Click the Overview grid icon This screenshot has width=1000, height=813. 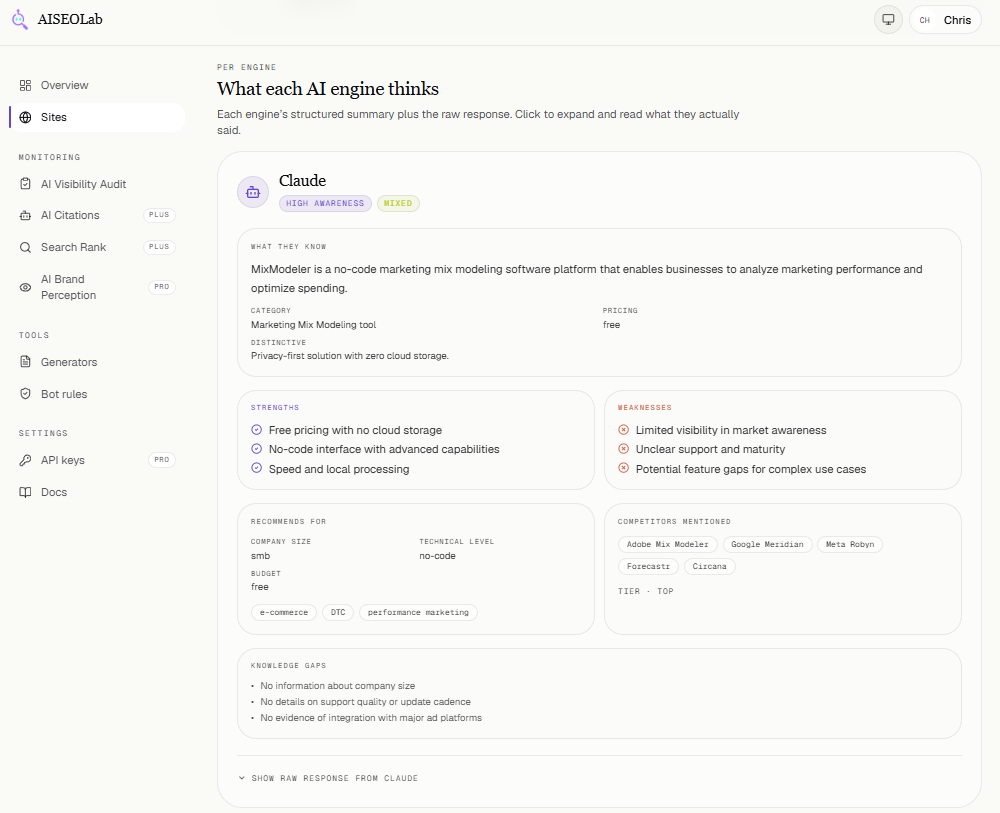26,85
